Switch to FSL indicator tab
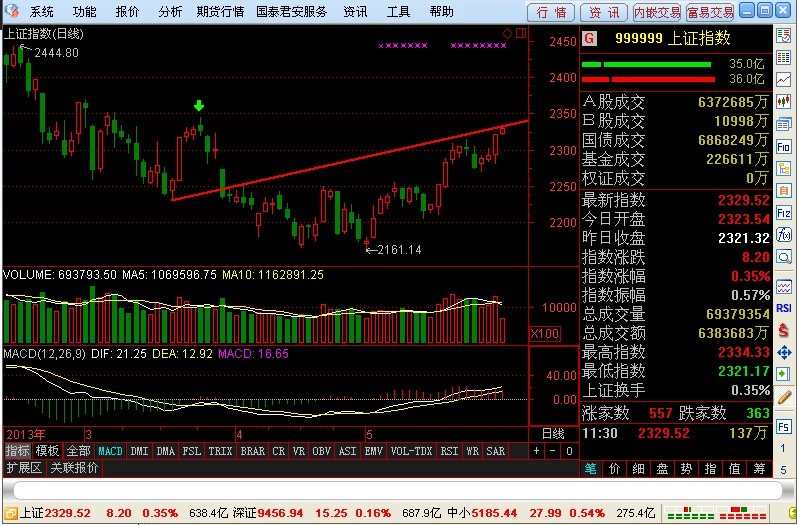797x525 pixels. [192, 451]
